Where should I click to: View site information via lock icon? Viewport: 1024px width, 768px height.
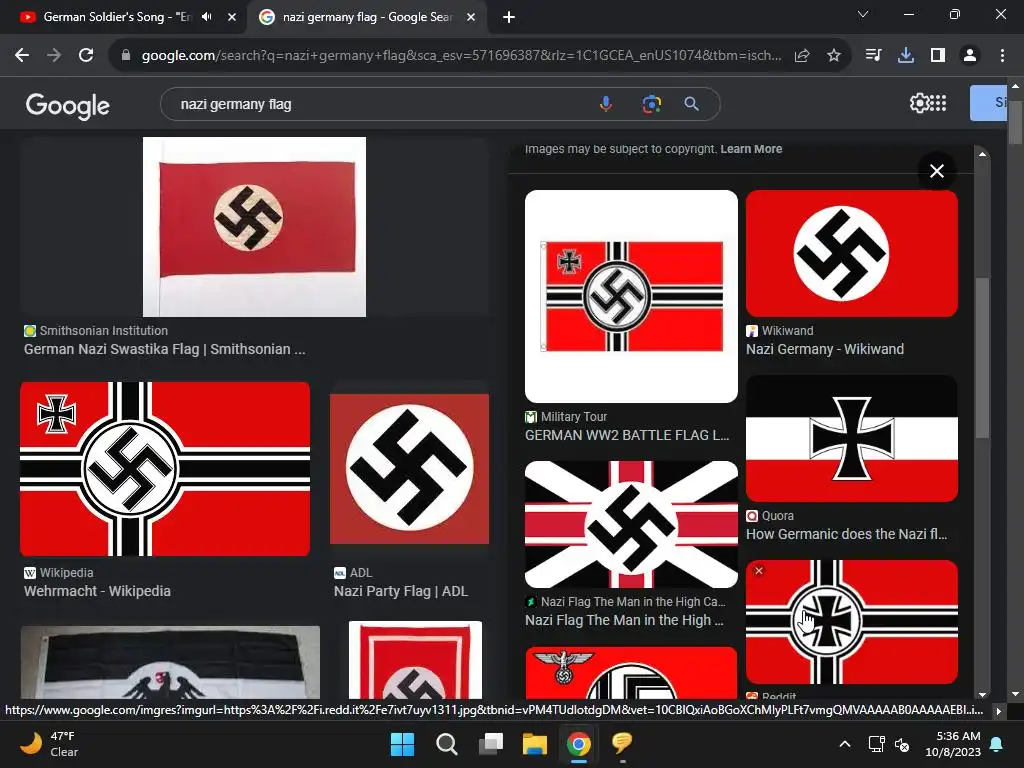tap(126, 56)
